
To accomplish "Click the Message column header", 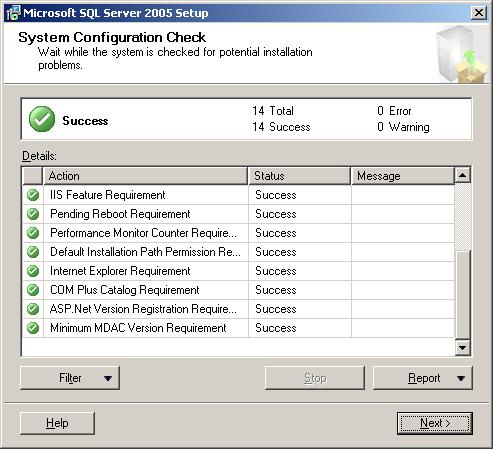I will coord(403,176).
